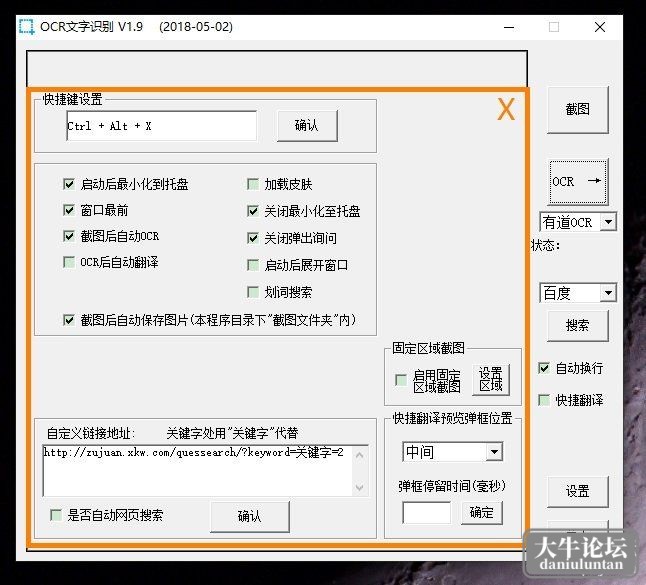The height and width of the screenshot is (585, 646).
Task: Enable OCR后自动翻译 checkbox
Action: point(69,262)
